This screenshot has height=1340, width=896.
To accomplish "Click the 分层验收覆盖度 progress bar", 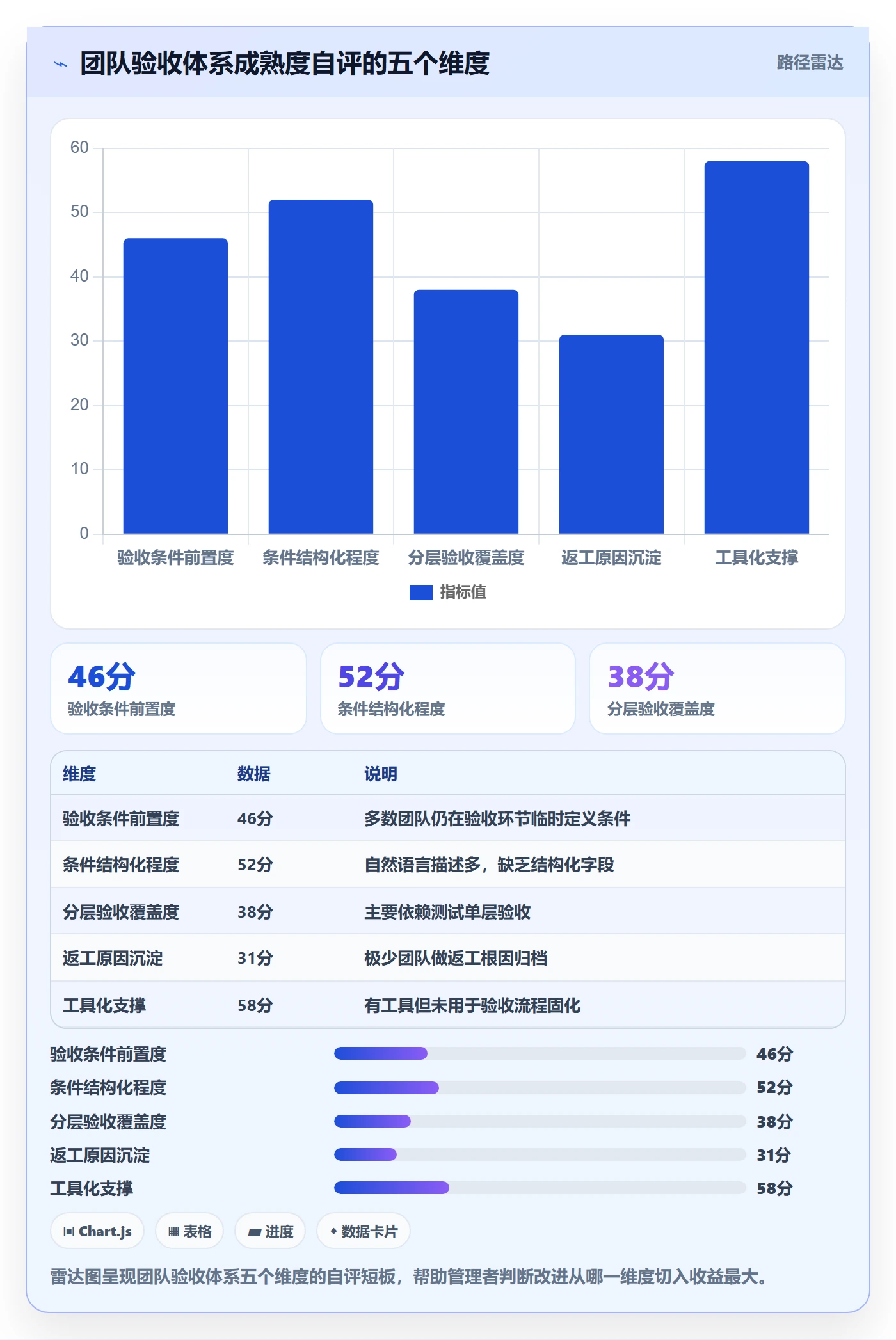I will click(x=540, y=1121).
